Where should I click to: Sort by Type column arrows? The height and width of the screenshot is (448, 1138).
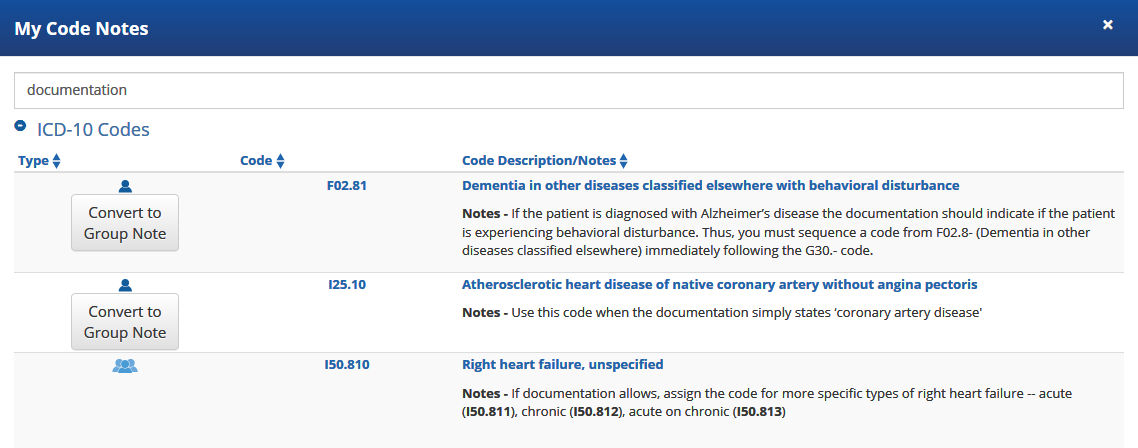[x=57, y=161]
